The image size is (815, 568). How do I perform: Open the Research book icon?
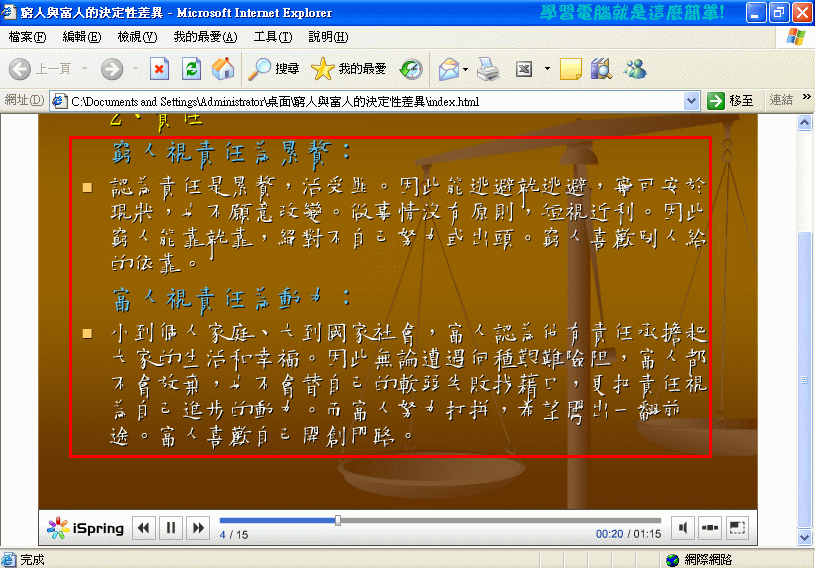coord(601,69)
